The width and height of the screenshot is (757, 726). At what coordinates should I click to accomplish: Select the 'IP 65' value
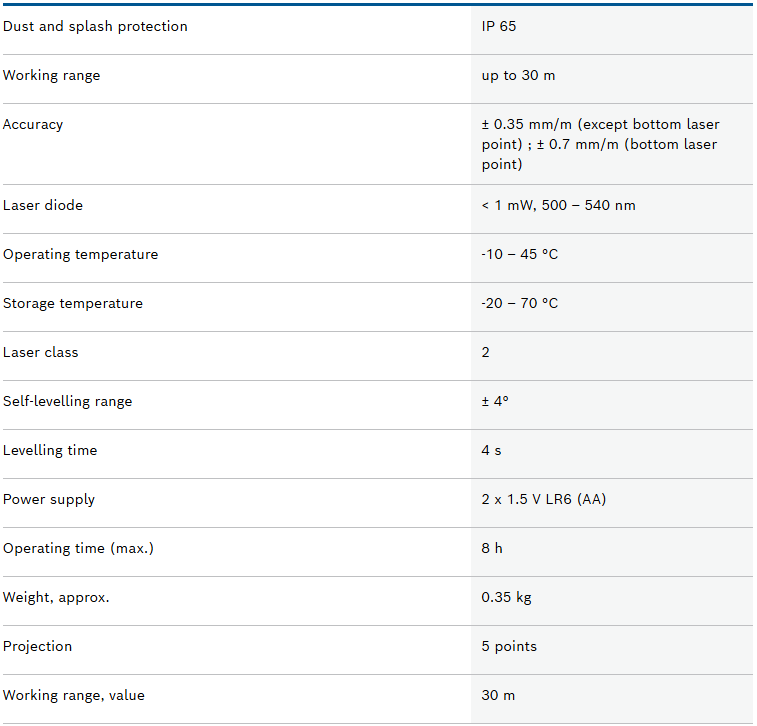point(499,27)
